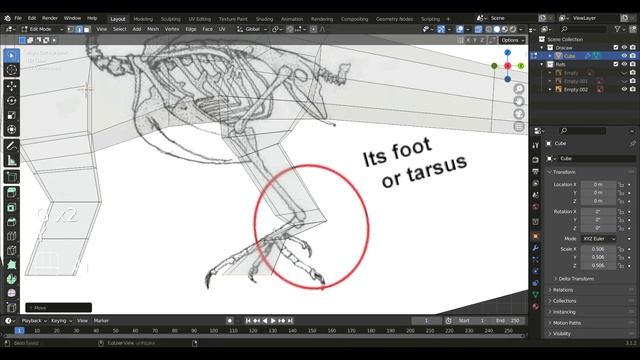Collapse the Transform panel

564,172
